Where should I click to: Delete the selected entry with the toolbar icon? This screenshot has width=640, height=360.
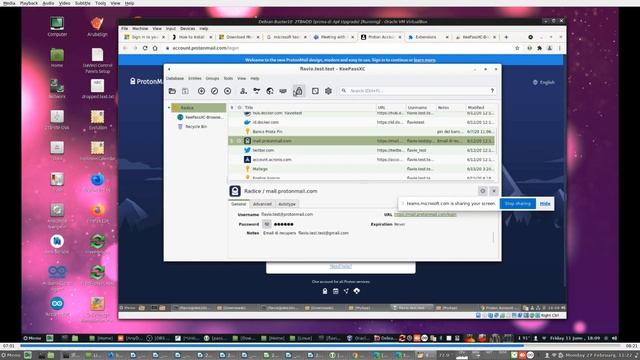[x=228, y=91]
